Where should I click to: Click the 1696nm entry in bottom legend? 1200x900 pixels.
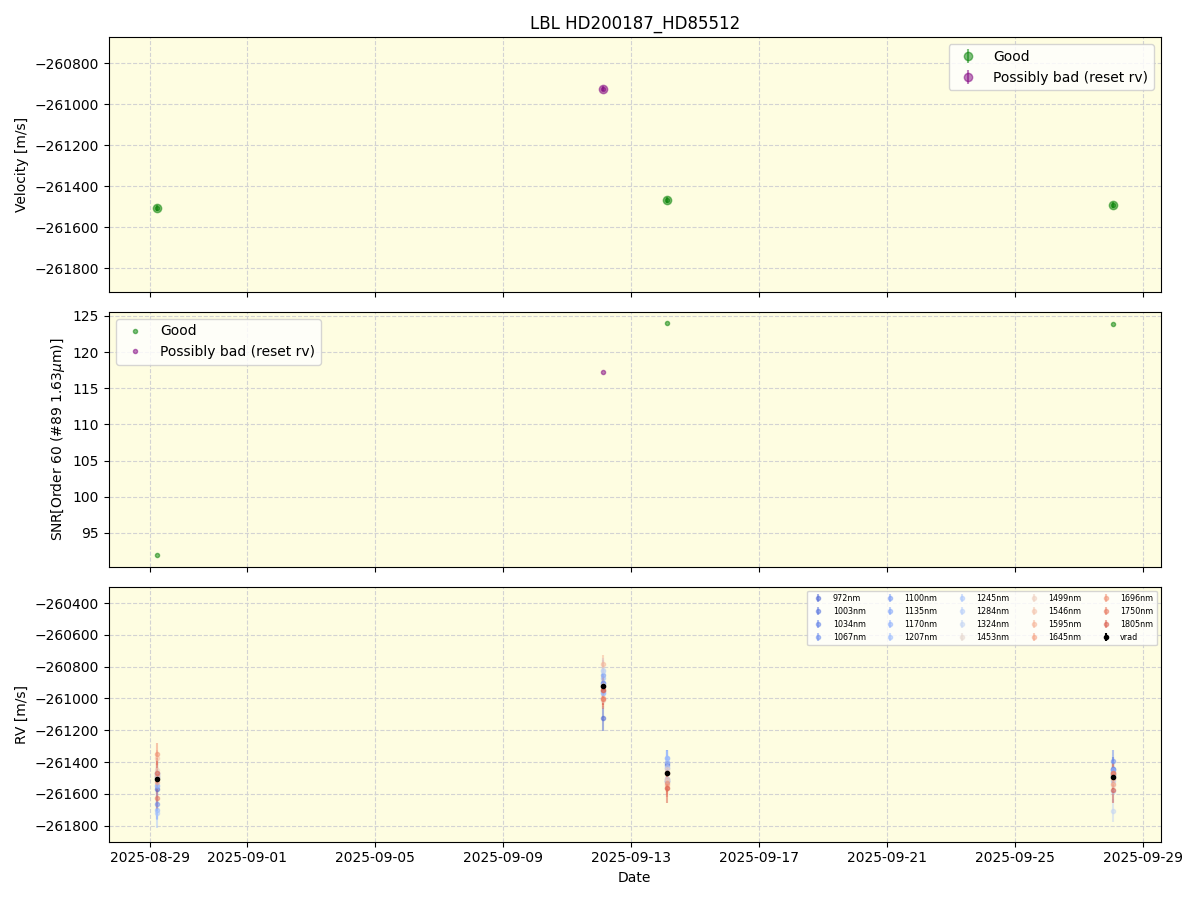(1136, 598)
